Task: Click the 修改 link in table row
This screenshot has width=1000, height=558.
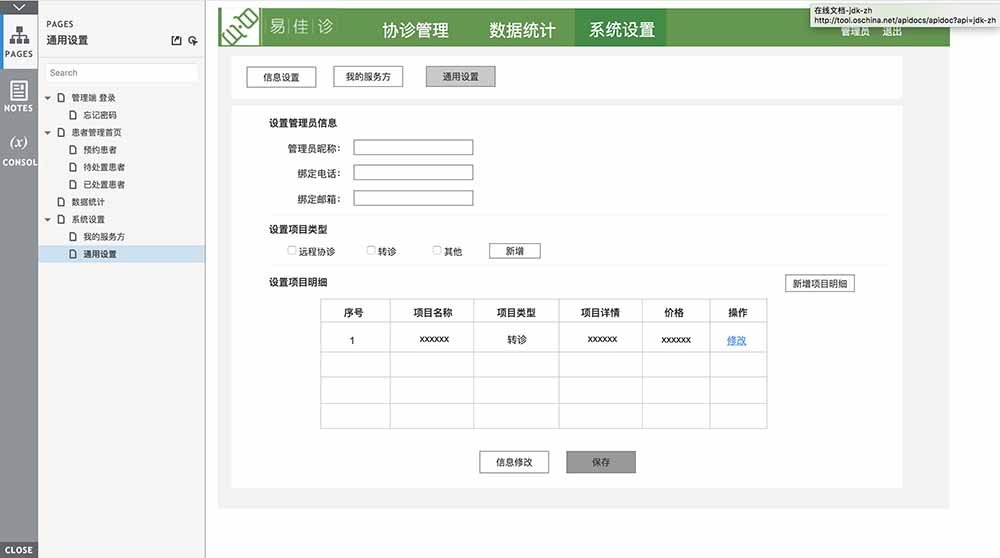Action: tap(736, 341)
